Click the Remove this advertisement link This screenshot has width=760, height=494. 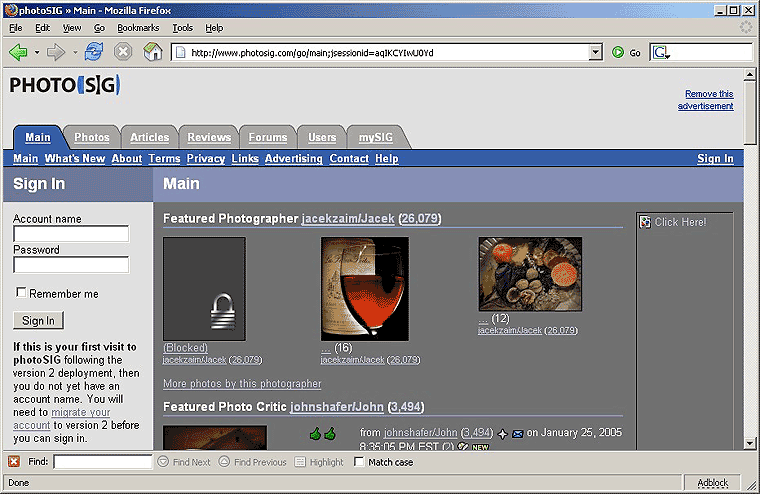click(x=706, y=100)
